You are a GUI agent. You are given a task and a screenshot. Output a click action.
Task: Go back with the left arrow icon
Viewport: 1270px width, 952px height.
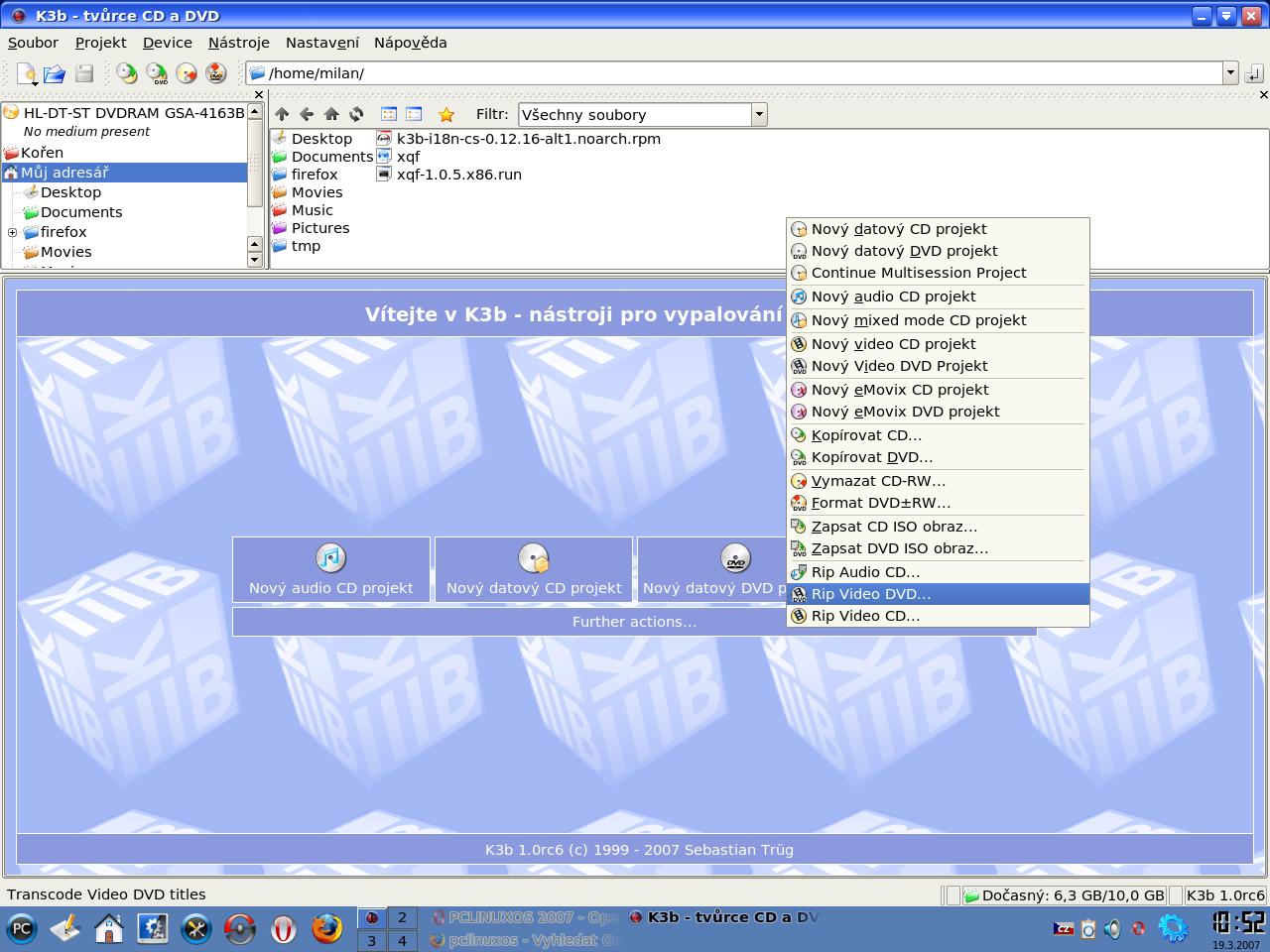click(x=307, y=114)
